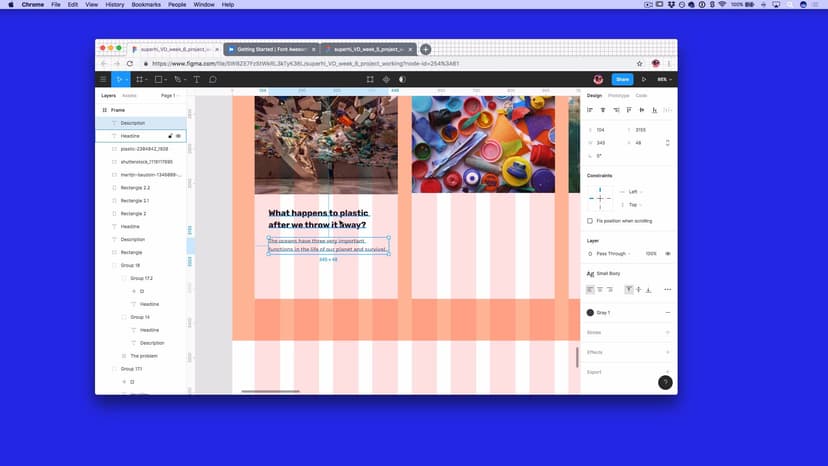Click the Gray 1 fill color swatch

(x=590, y=313)
